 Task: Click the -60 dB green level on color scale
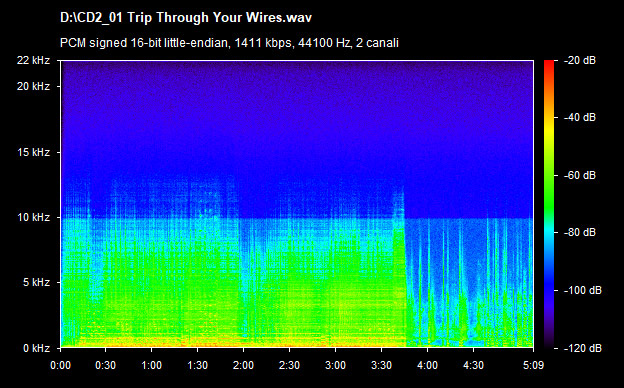pos(549,175)
